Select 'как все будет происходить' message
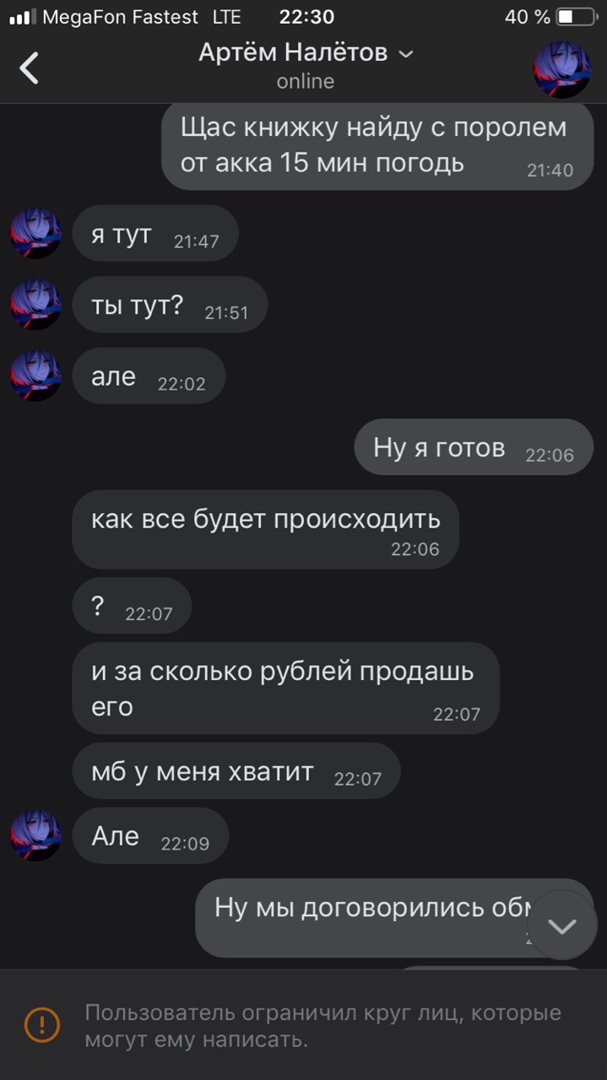Viewport: 607px width, 1080px height. click(x=265, y=530)
